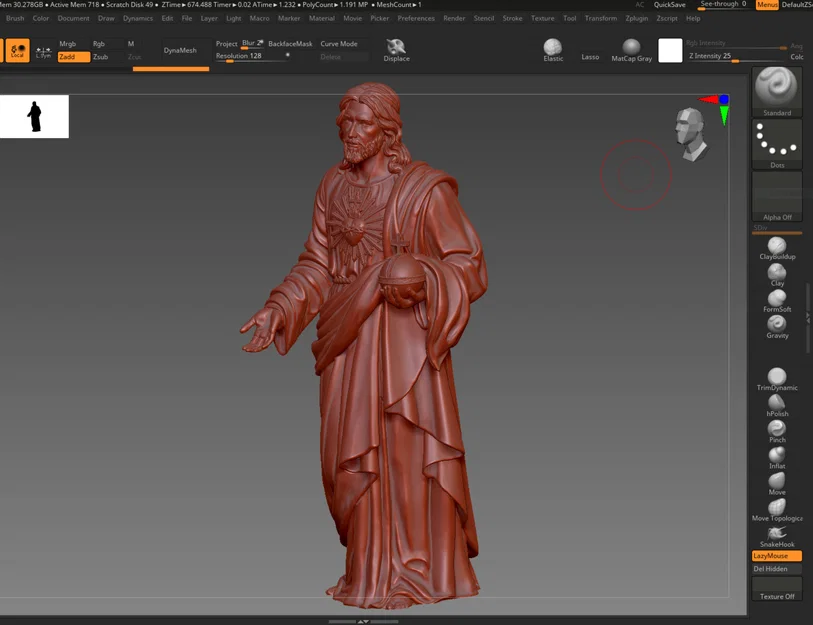Select the TrimDynamic brush
The height and width of the screenshot is (625, 813).
pos(777,379)
